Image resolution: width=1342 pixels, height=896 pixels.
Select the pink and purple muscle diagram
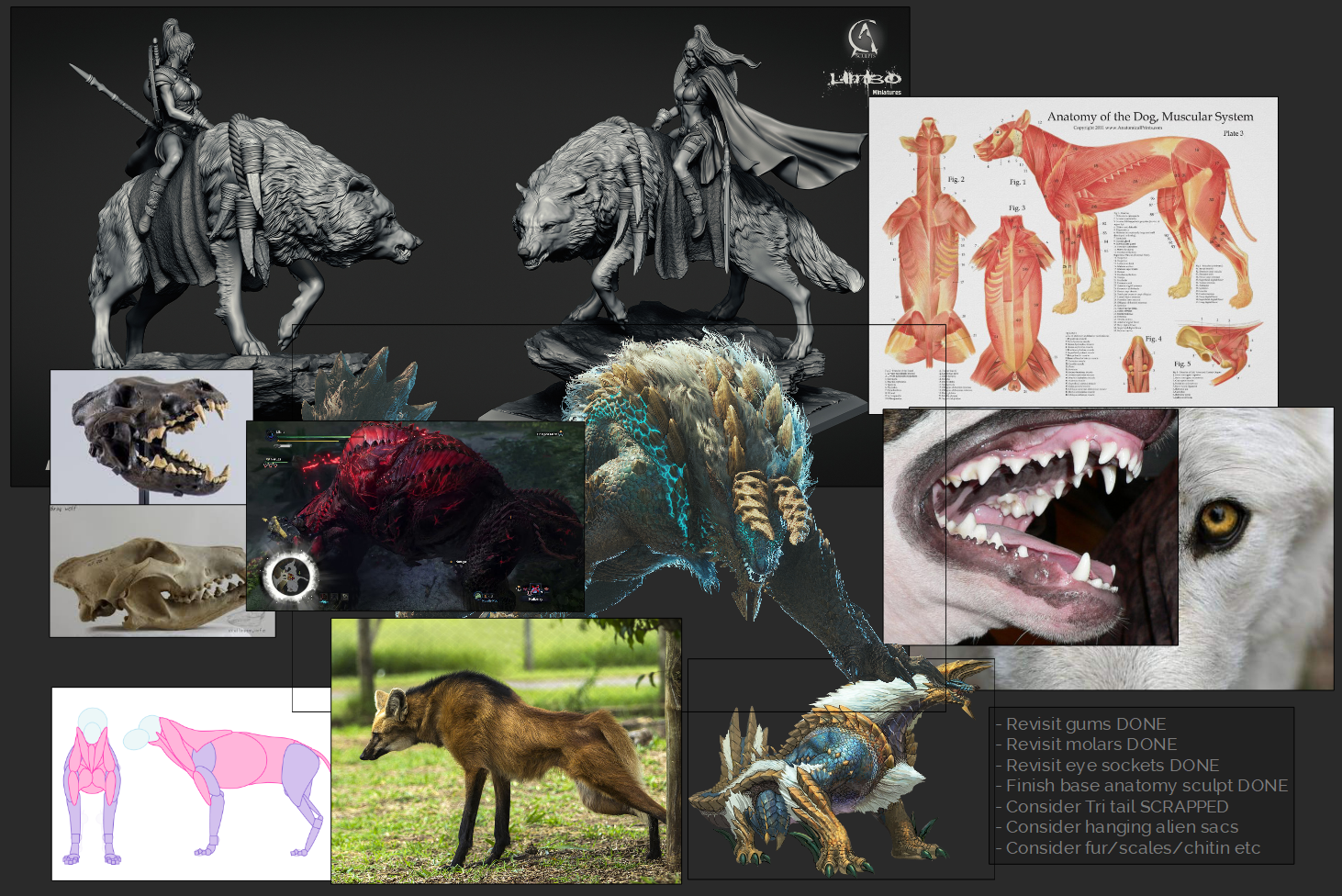[x=191, y=783]
